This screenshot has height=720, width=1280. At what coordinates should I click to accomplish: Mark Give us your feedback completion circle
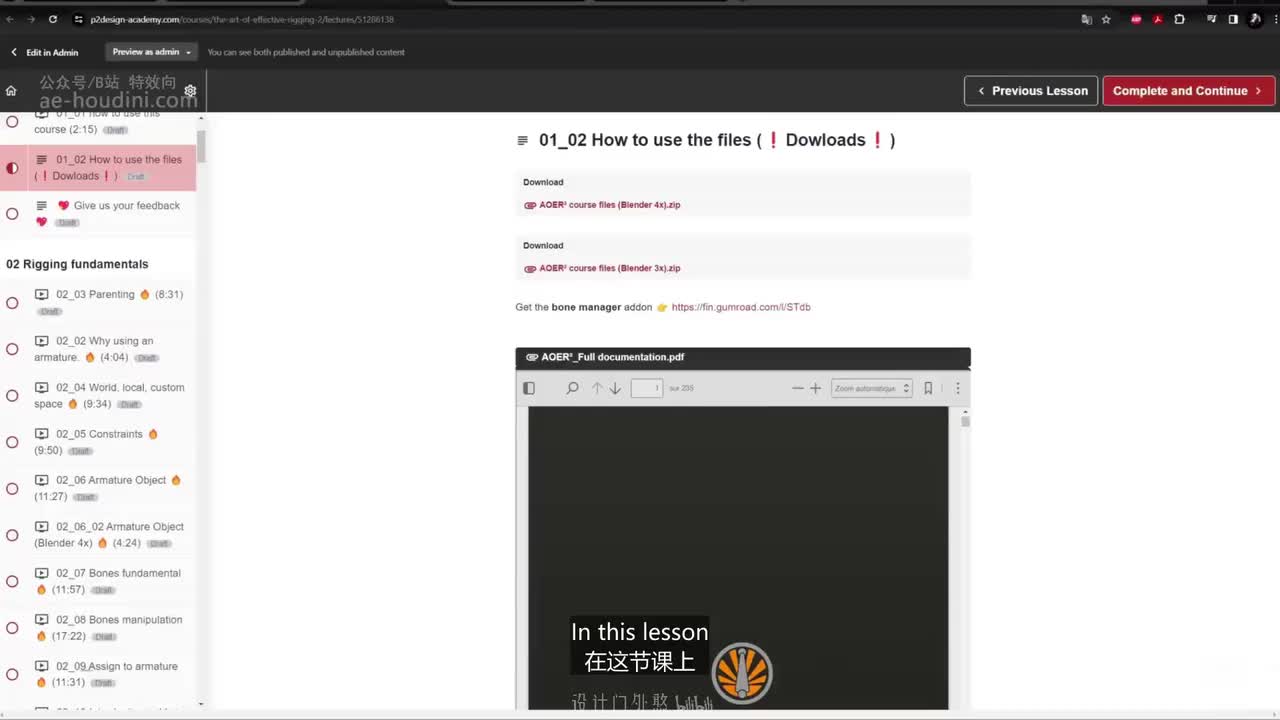[12, 214]
